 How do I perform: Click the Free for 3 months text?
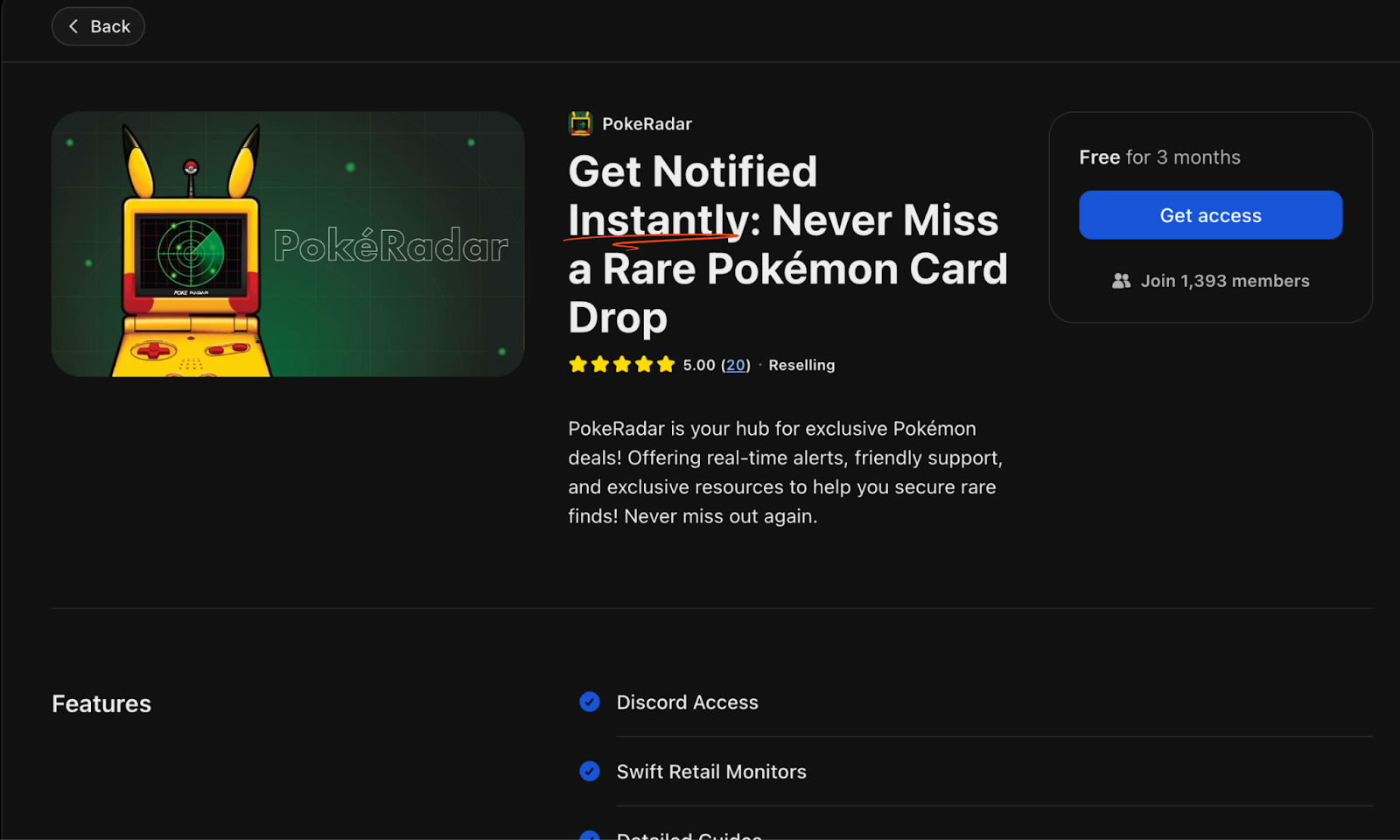[x=1159, y=157]
